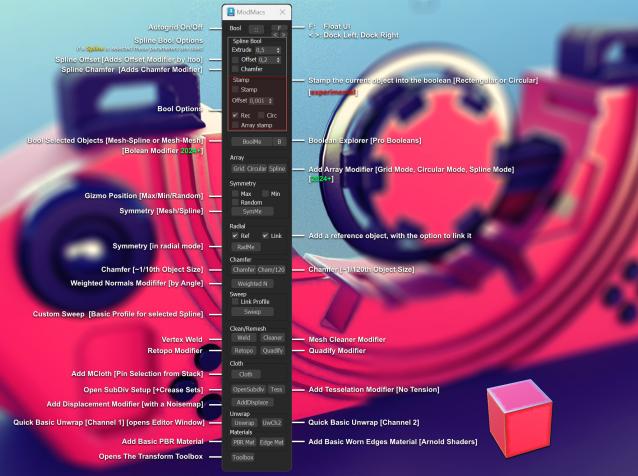Apply the Weighted N modifier button
This screenshot has height=476, width=638.
coord(252,284)
